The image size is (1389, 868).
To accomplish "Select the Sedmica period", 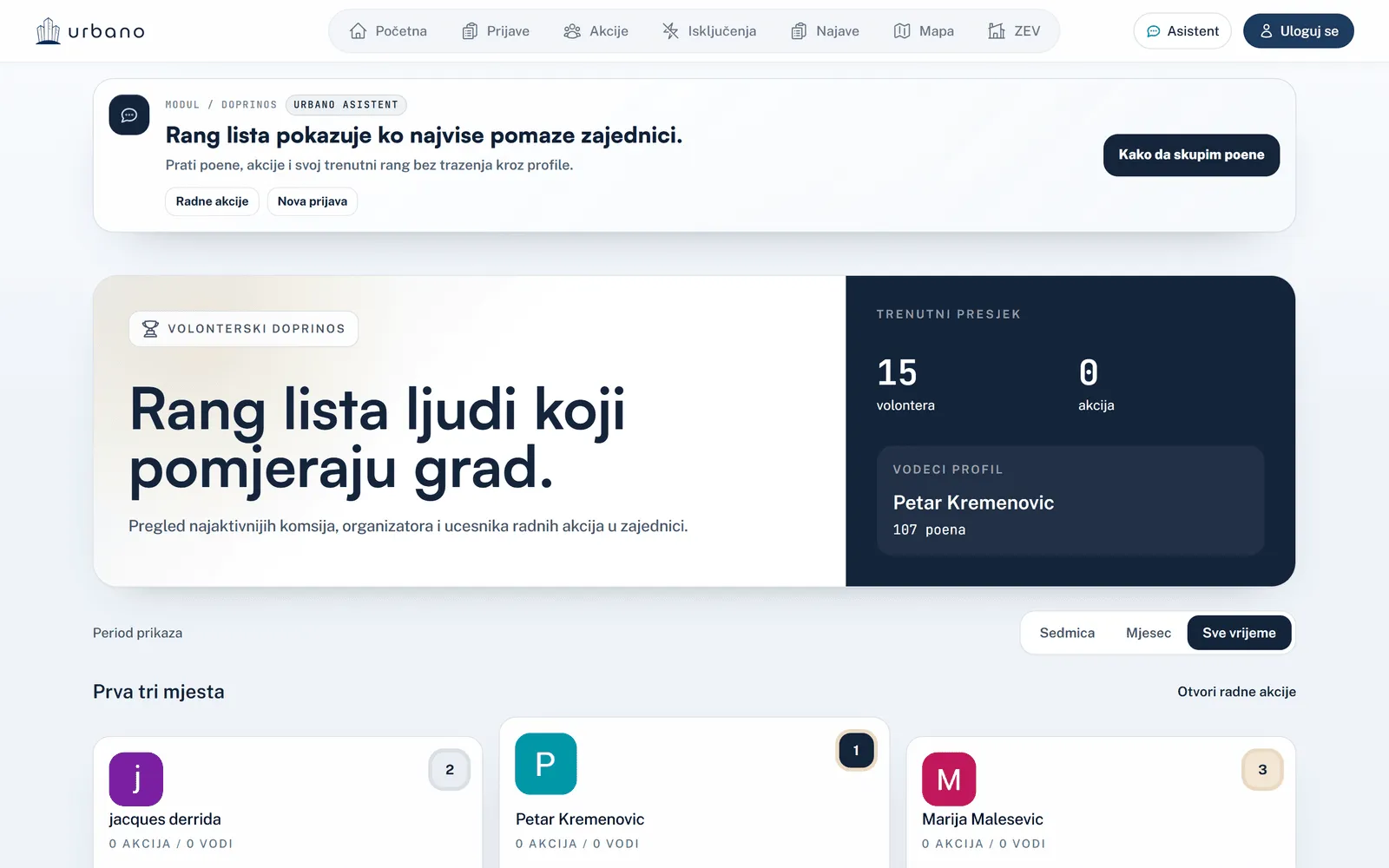I will point(1067,633).
